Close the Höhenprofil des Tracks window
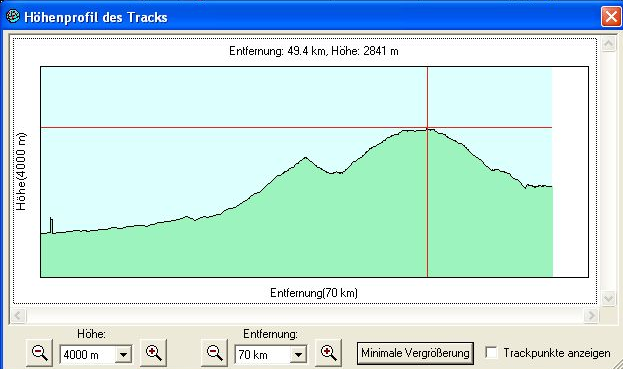The height and width of the screenshot is (369, 623). (x=611, y=17)
